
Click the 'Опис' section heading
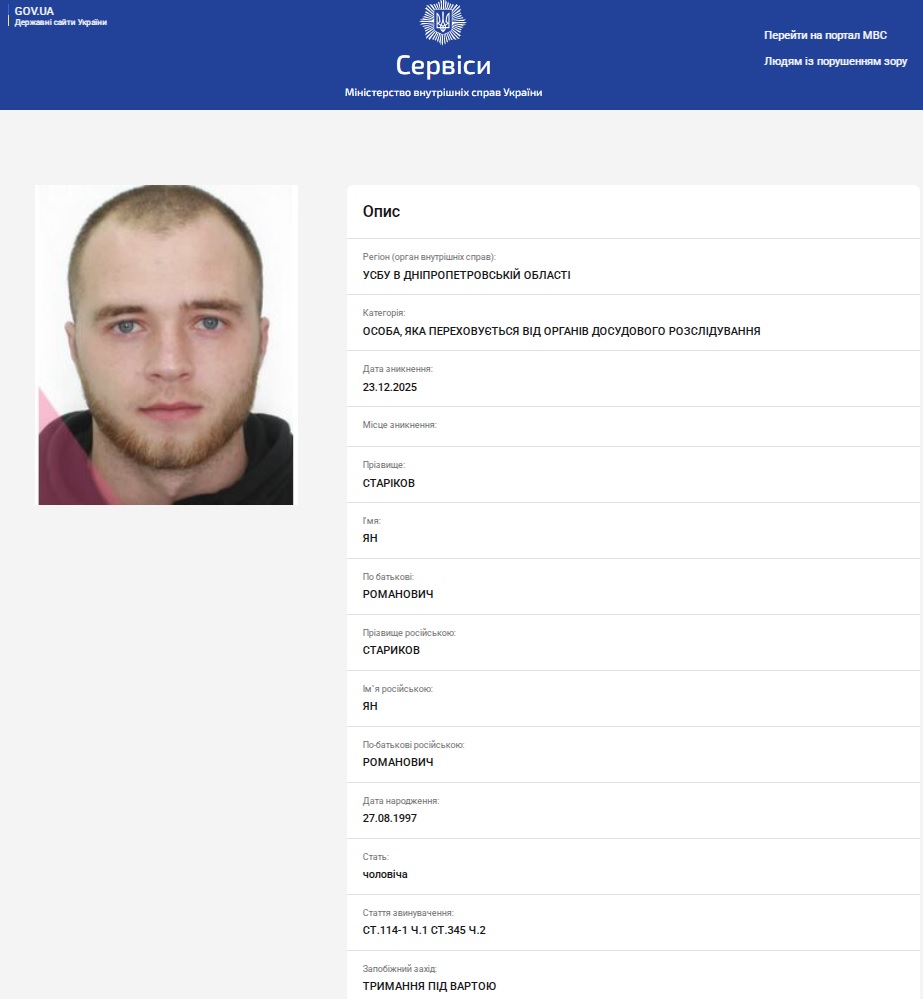(x=381, y=212)
